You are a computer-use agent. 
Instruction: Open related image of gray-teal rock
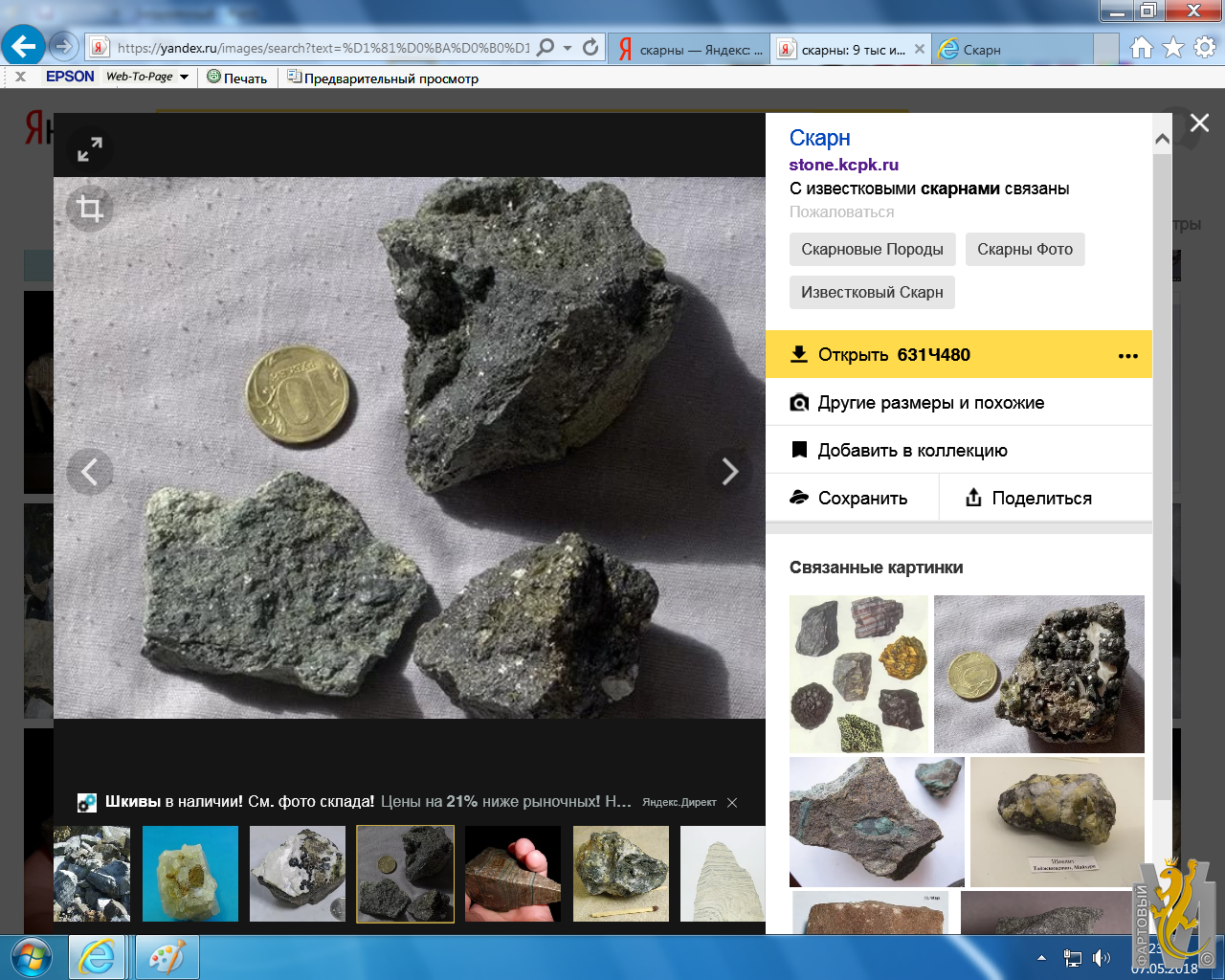877,822
